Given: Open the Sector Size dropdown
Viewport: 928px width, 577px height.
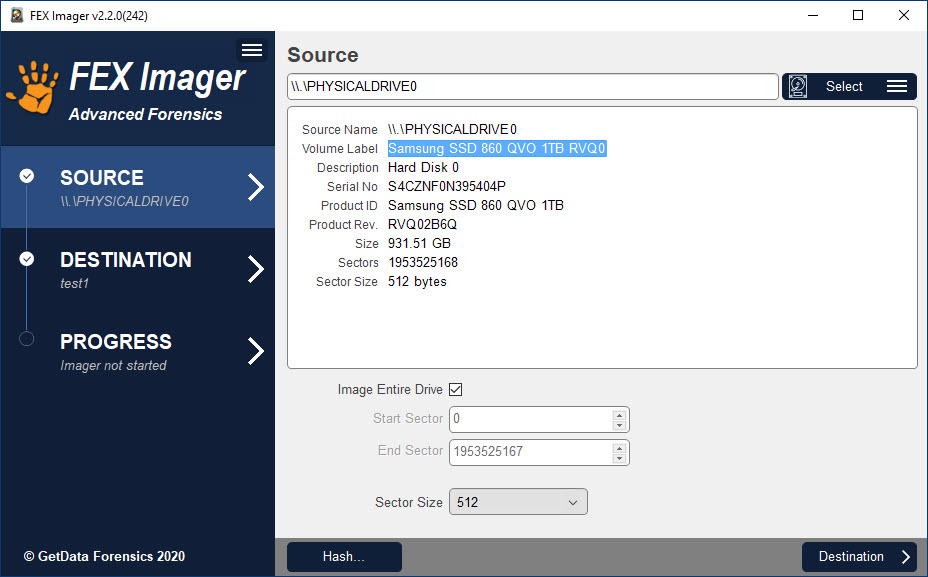Looking at the screenshot, I should (x=518, y=502).
